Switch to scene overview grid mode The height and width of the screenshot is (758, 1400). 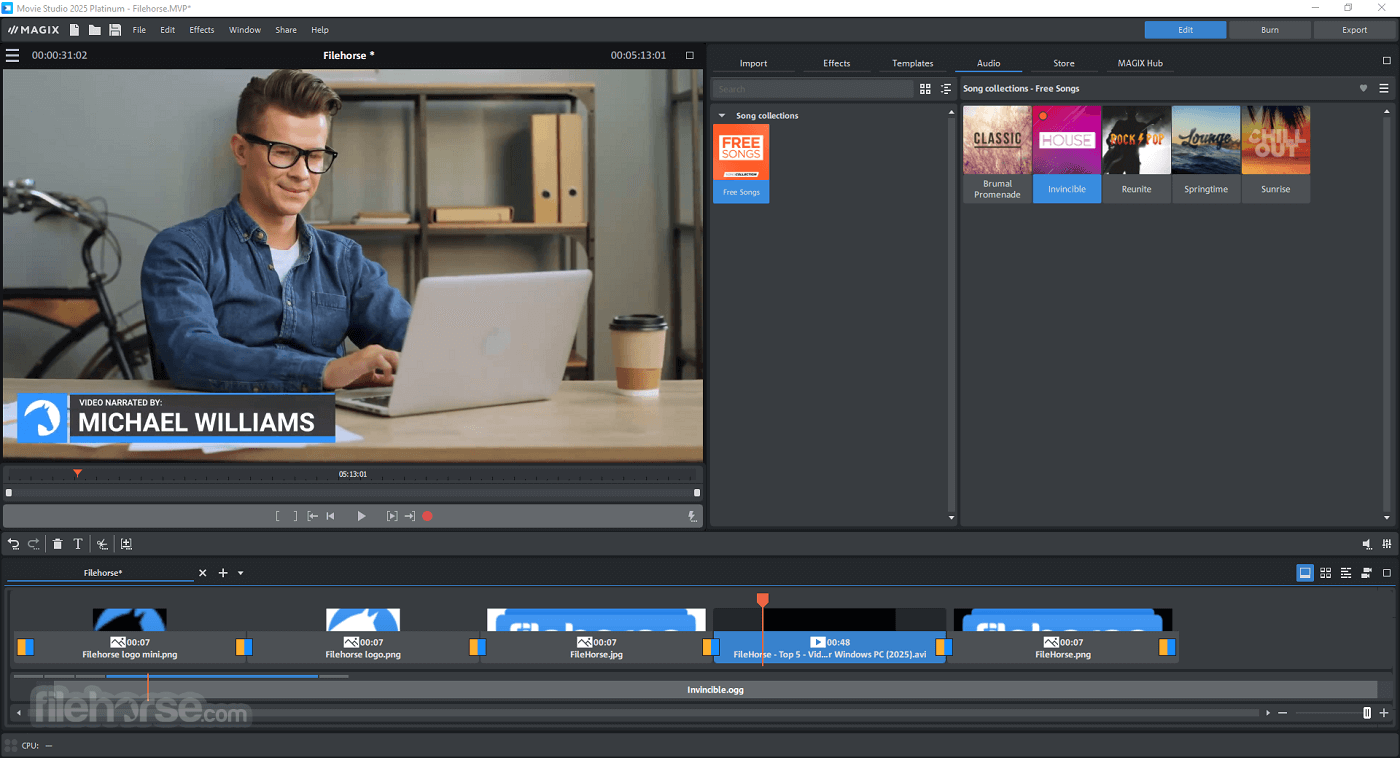(x=1326, y=573)
